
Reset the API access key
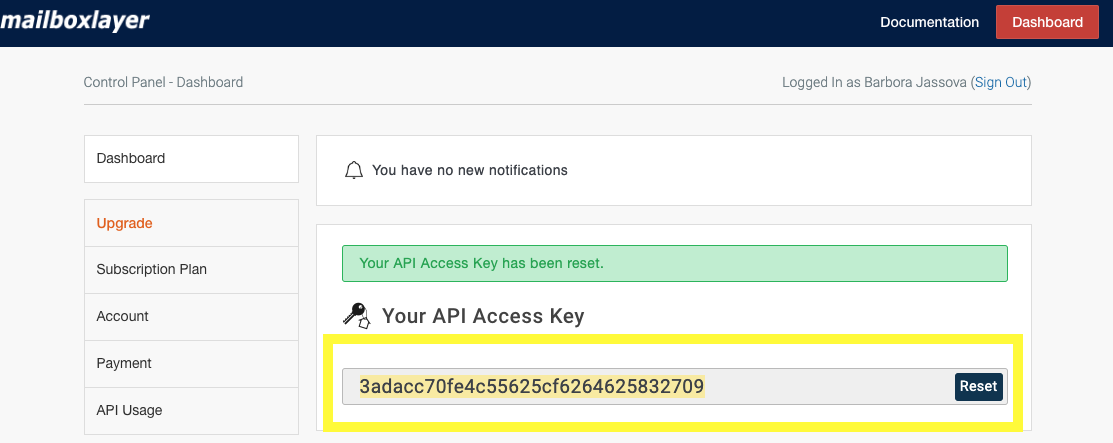point(978,387)
